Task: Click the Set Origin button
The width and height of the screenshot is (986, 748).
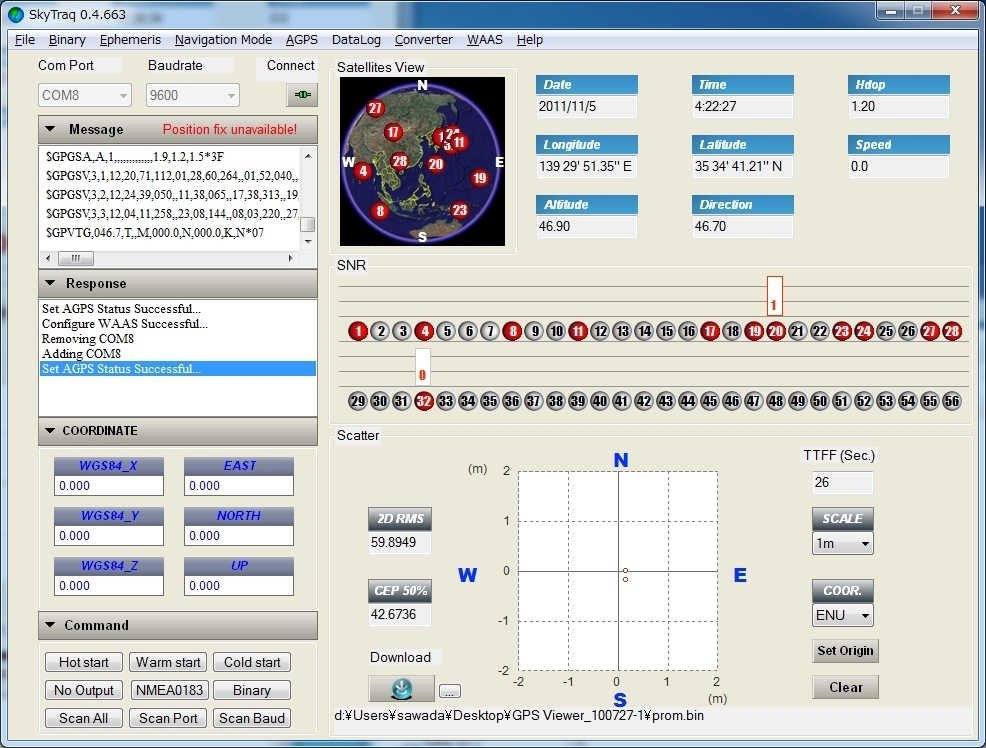Action: (845, 651)
